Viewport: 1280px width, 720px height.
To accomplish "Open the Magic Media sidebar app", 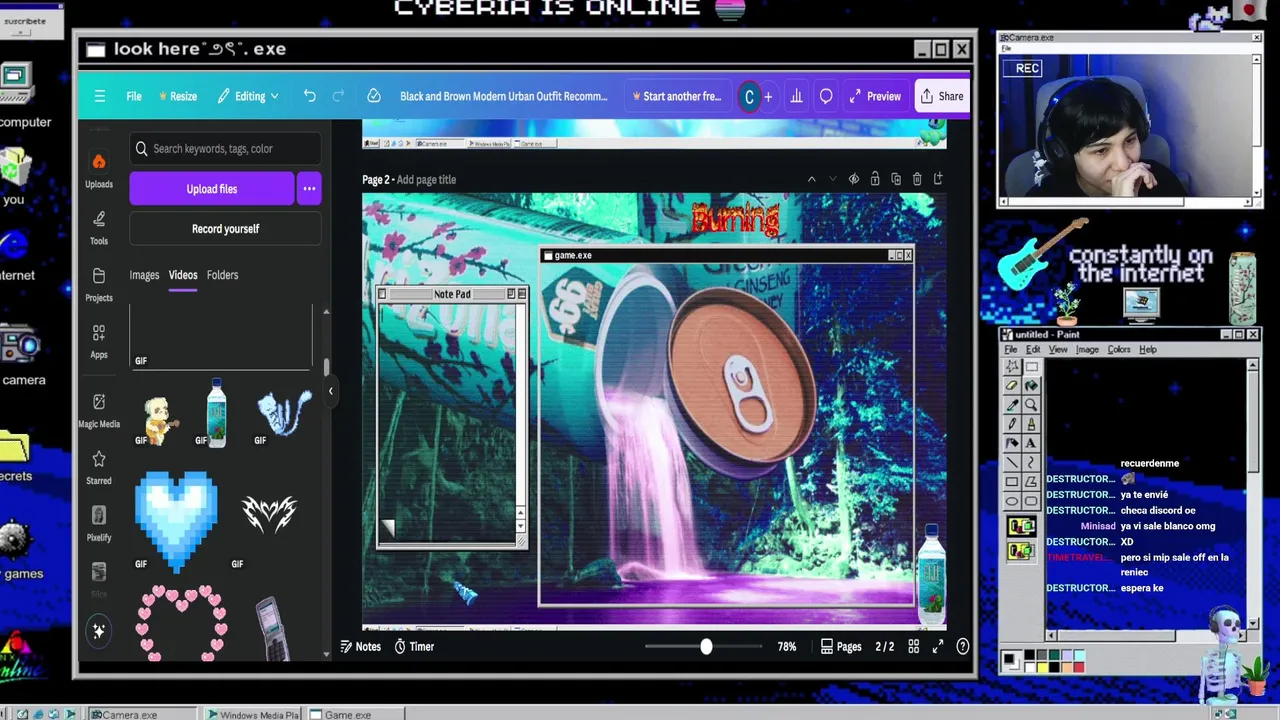I will [x=99, y=410].
